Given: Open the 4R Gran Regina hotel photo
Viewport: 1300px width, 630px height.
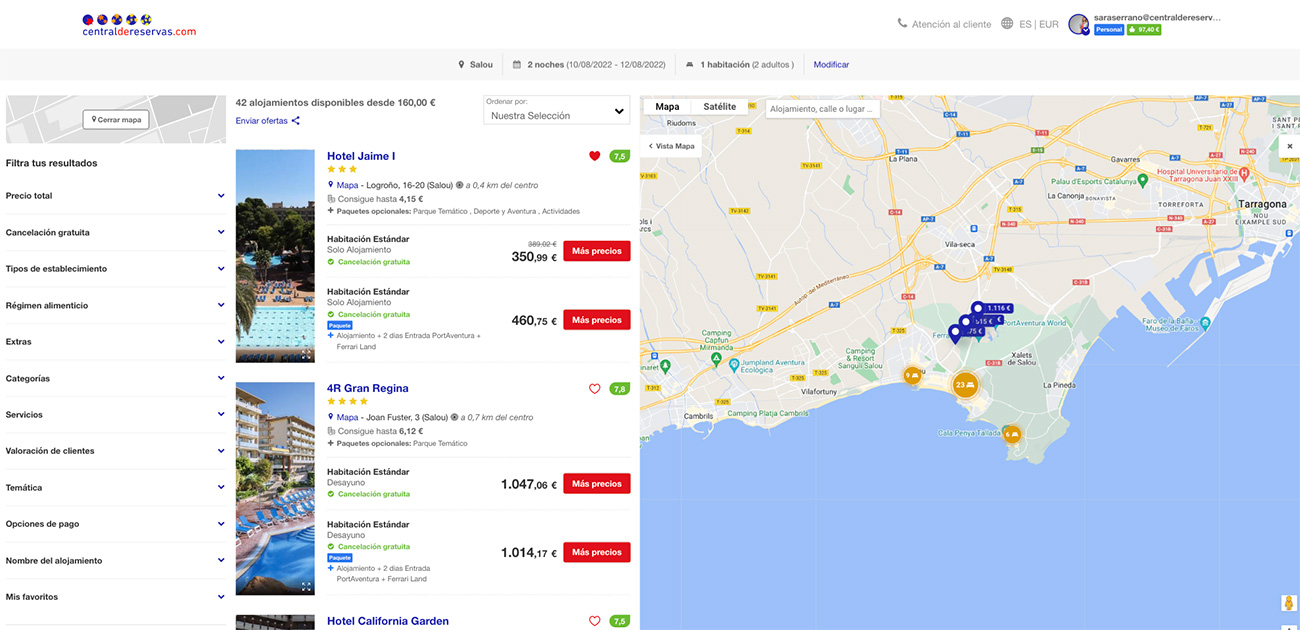Looking at the screenshot, I should pyautogui.click(x=275, y=489).
